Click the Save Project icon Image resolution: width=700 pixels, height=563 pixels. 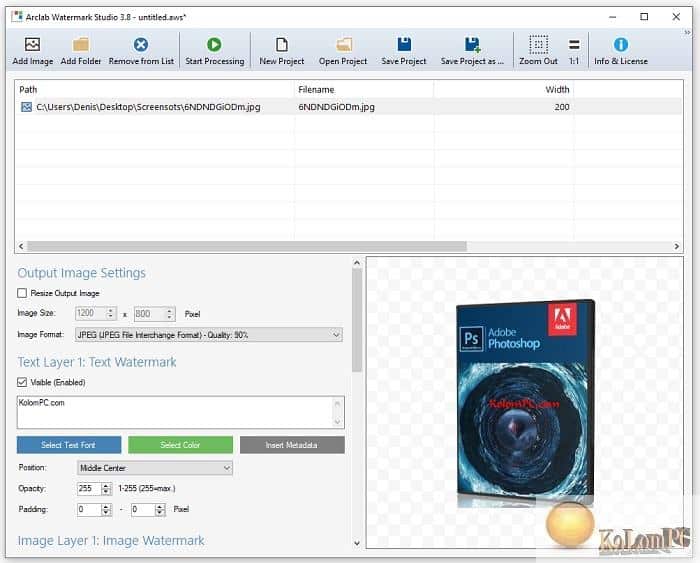click(404, 45)
